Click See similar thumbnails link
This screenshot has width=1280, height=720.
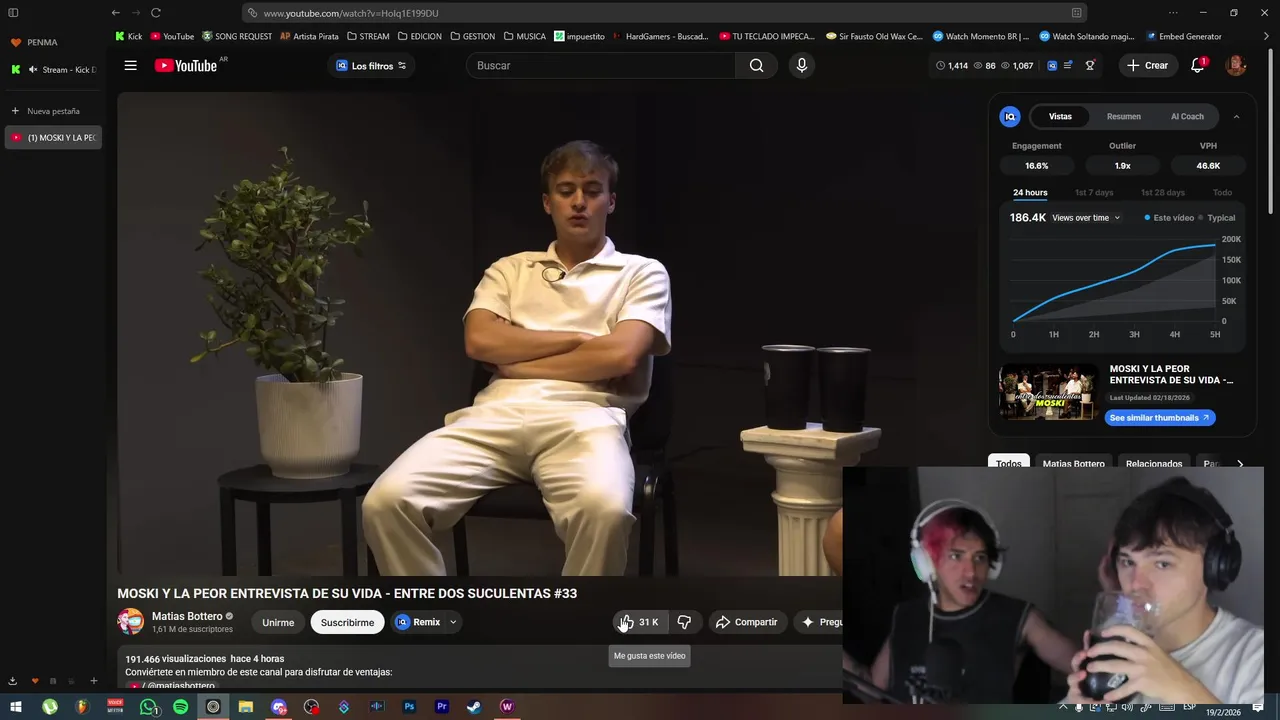[1160, 418]
